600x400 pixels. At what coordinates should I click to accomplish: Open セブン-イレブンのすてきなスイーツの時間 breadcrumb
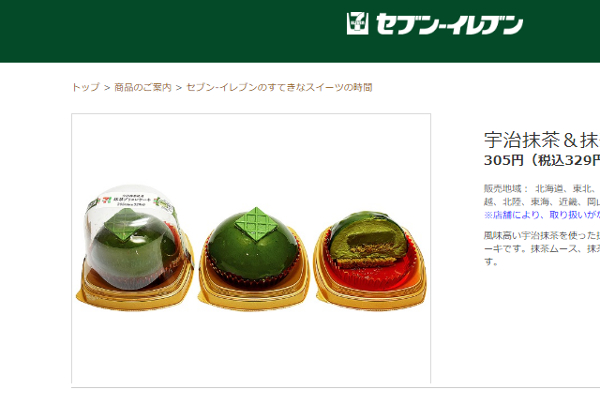click(x=279, y=87)
